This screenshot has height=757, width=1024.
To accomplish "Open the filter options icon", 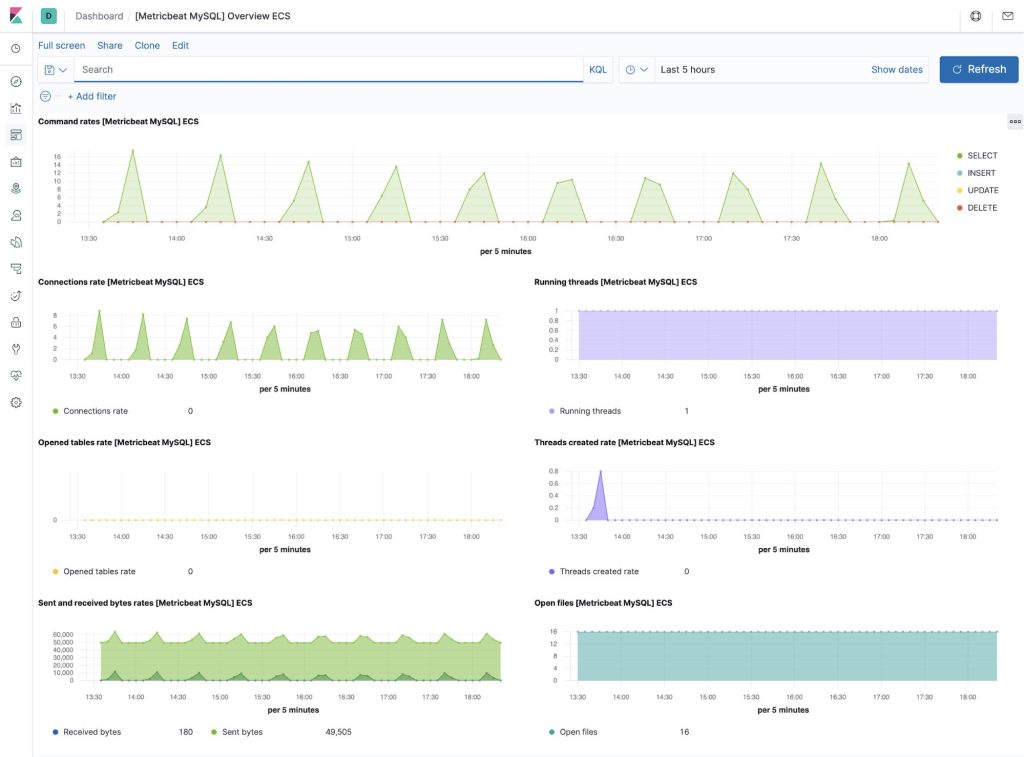I will pos(45,96).
